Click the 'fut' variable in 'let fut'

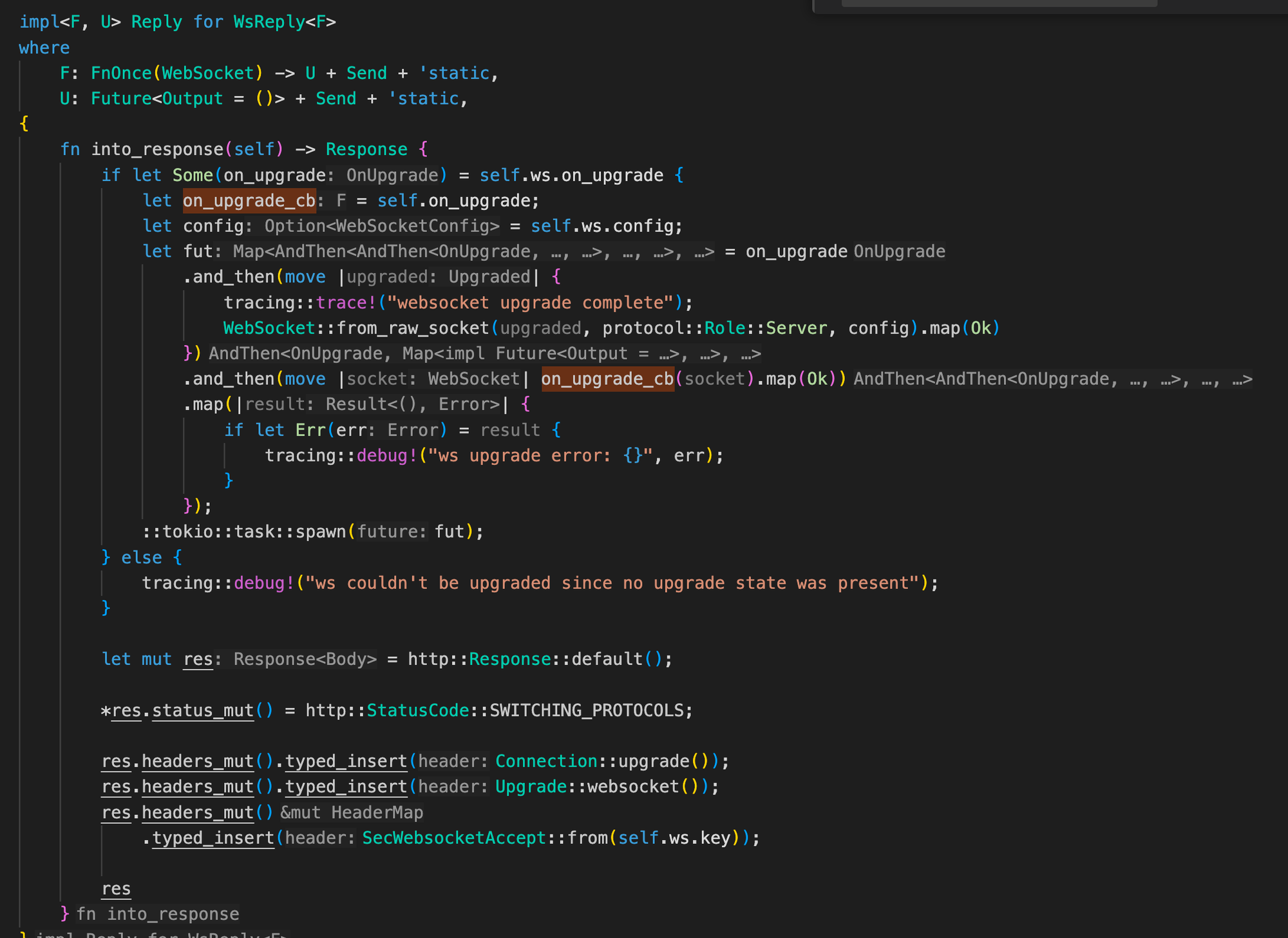[x=198, y=252]
